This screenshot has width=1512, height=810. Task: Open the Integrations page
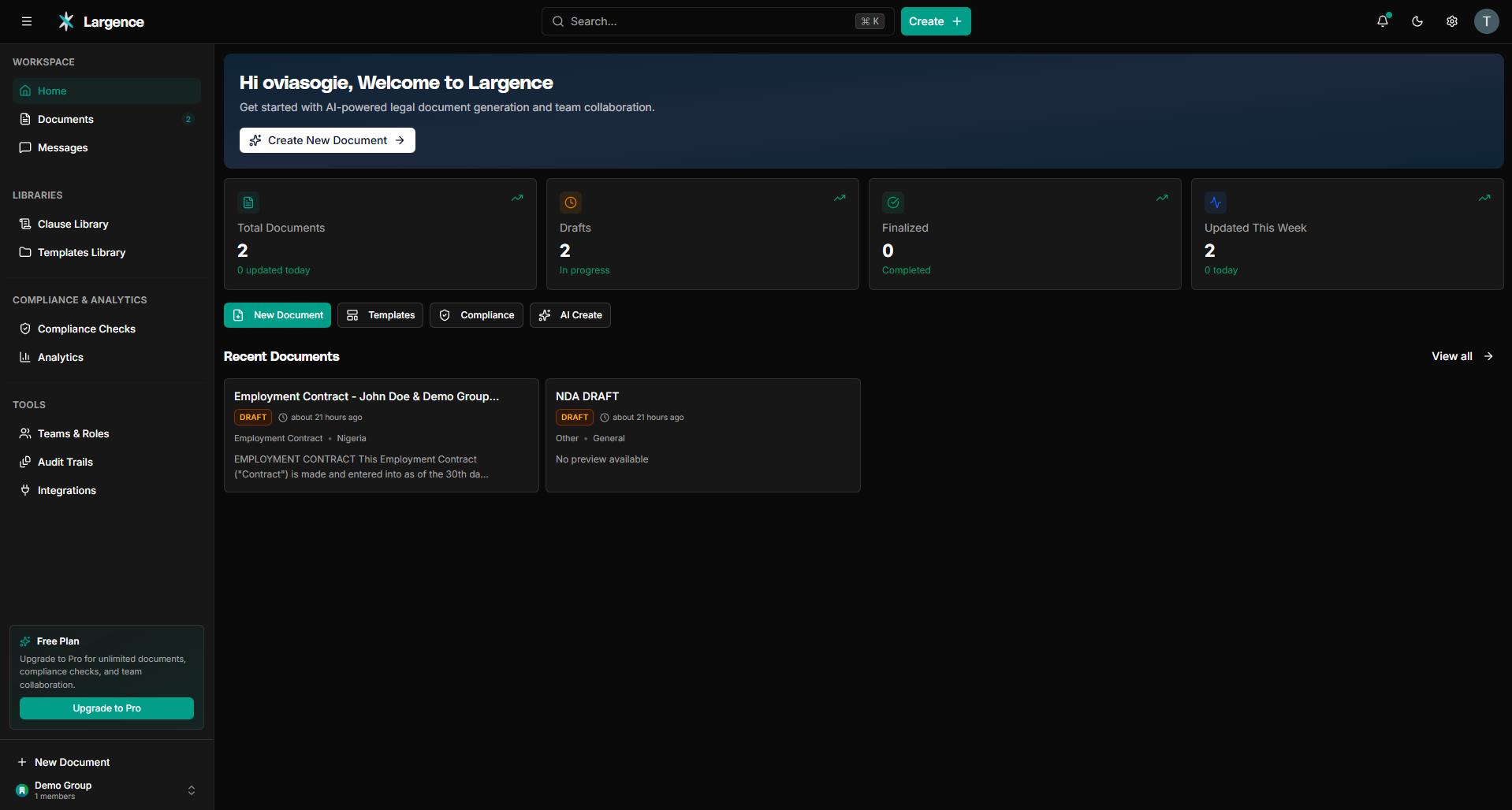pos(66,490)
